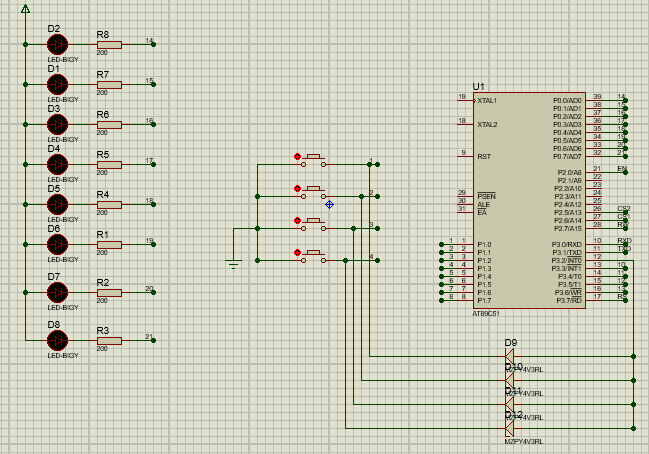The image size is (649, 454).
Task: Click the U1 reference label
Action: (478, 86)
